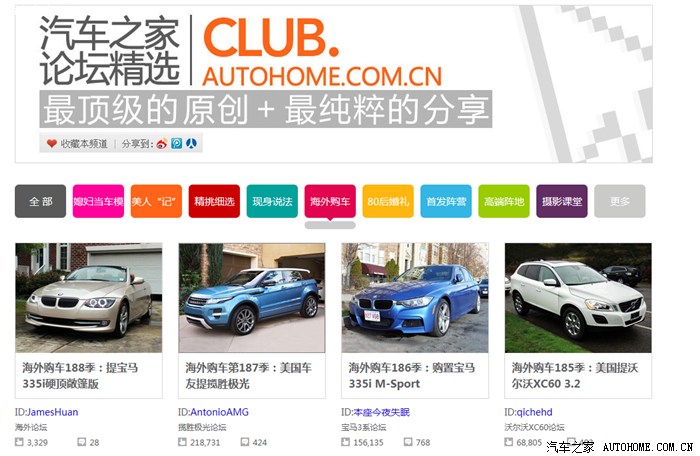Image resolution: width=700 pixels, height=456 pixels.
Task: Open the blue Range Rover Evoque thumbnail
Action: [252, 298]
